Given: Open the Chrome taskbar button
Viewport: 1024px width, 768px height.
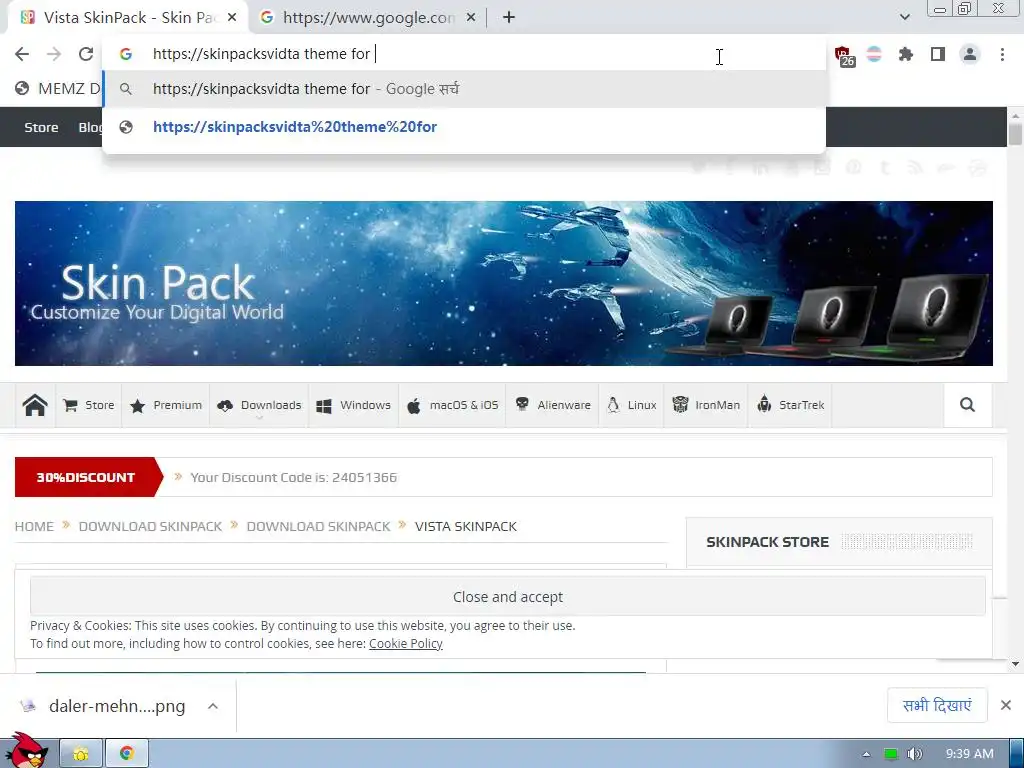Looking at the screenshot, I should [x=127, y=754].
